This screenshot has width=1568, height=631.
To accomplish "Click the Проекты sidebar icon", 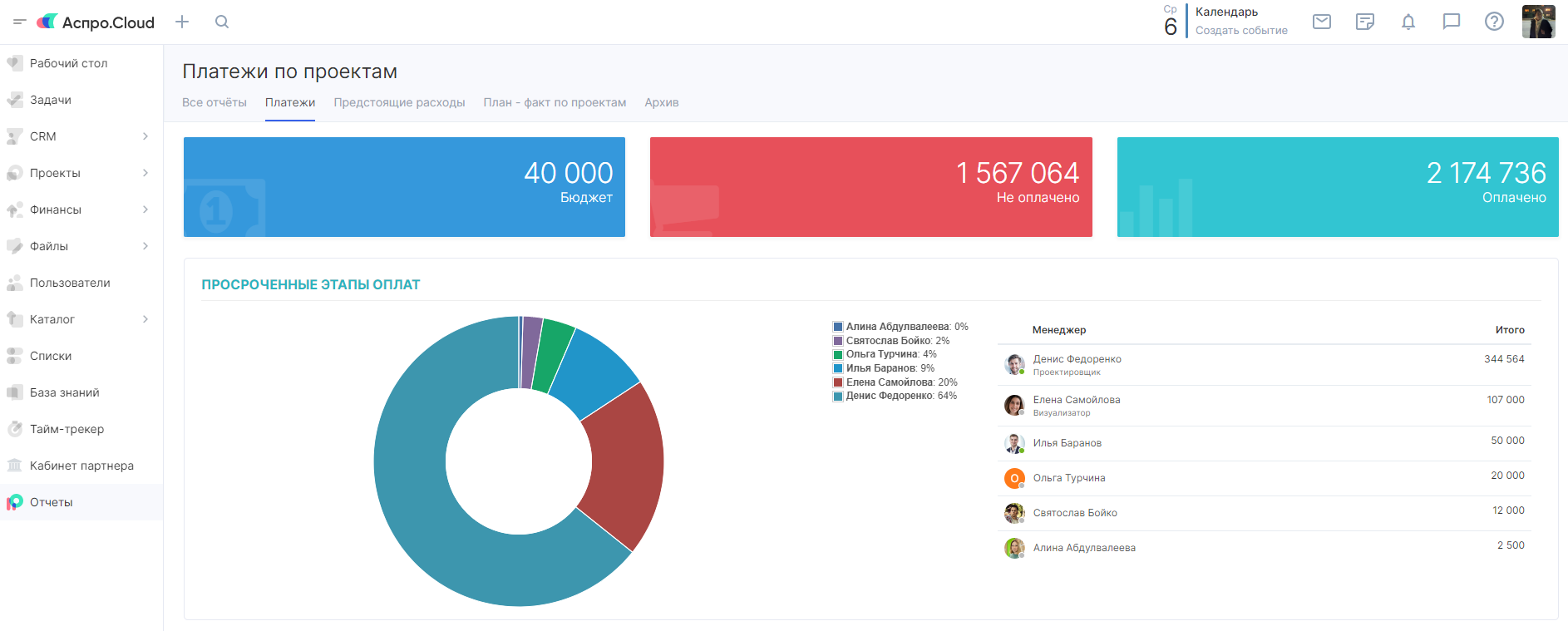I will point(15,173).
